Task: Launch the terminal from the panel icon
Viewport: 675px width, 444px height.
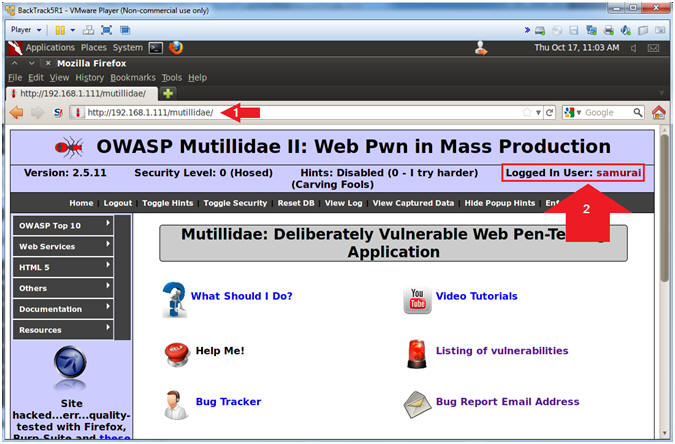Action: [155, 48]
